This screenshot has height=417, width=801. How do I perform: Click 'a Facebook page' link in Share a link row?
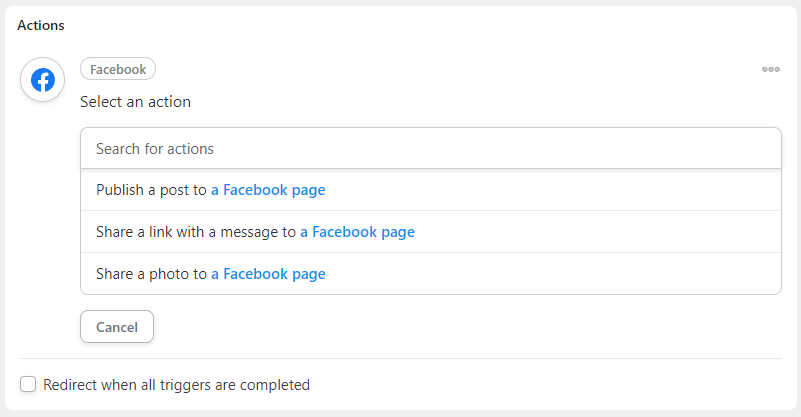(357, 232)
